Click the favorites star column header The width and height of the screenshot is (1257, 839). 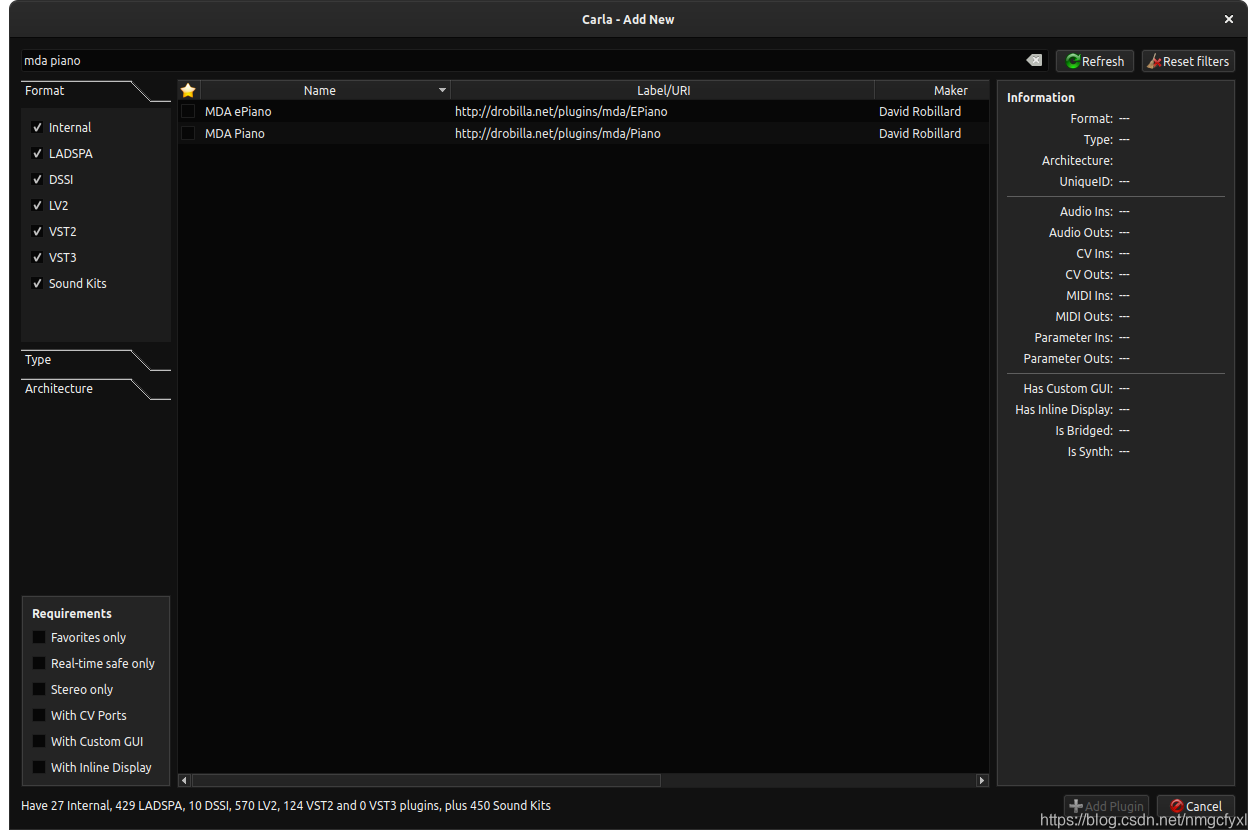pos(188,90)
